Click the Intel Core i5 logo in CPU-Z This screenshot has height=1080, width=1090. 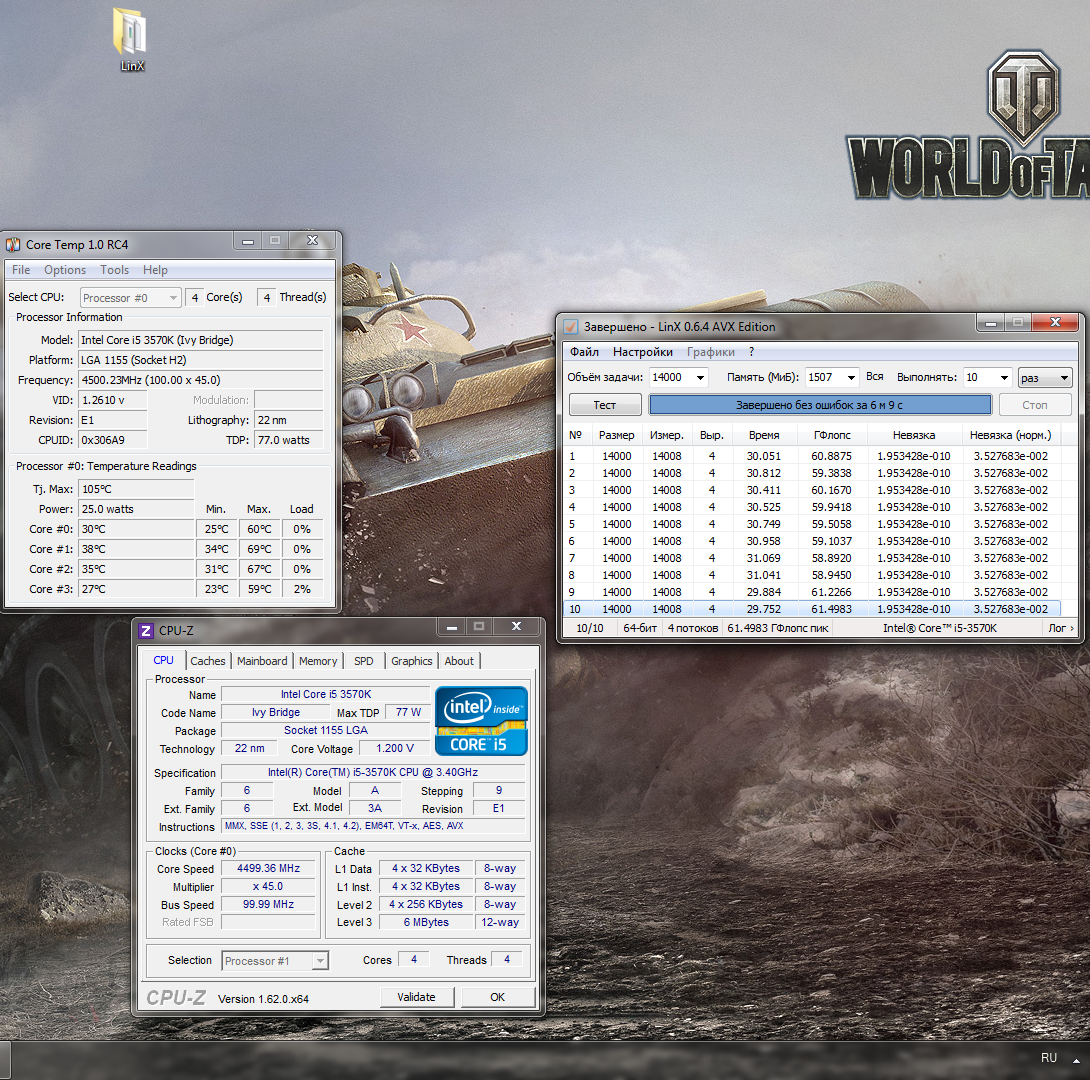tap(481, 720)
